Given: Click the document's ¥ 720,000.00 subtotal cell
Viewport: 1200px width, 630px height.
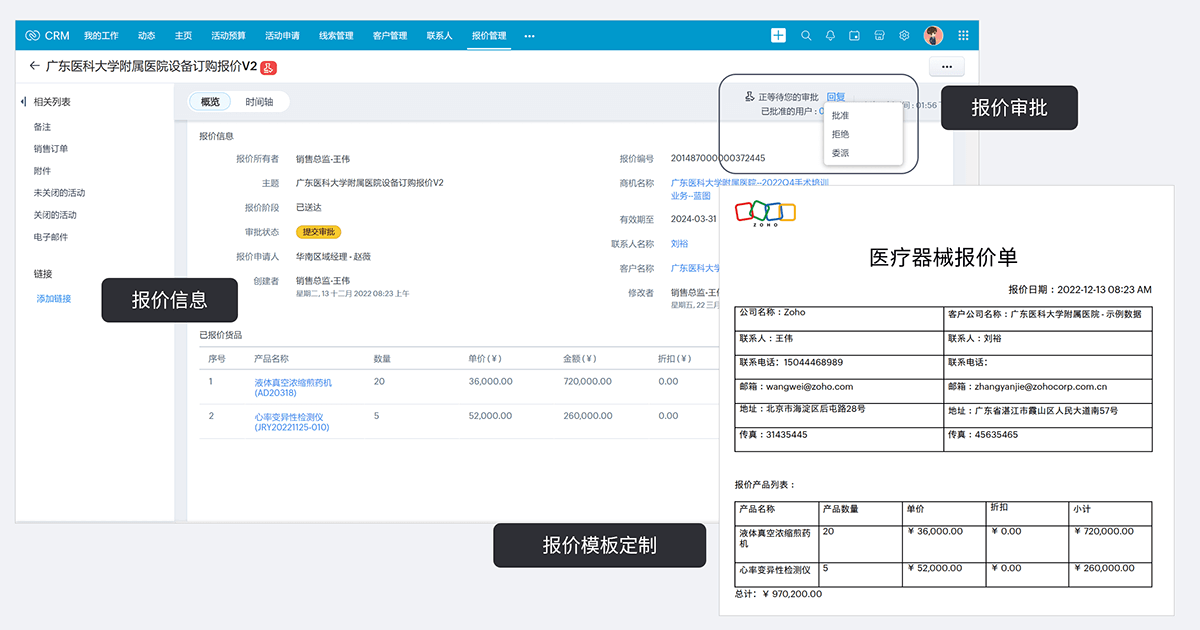Looking at the screenshot, I should click(1103, 531).
